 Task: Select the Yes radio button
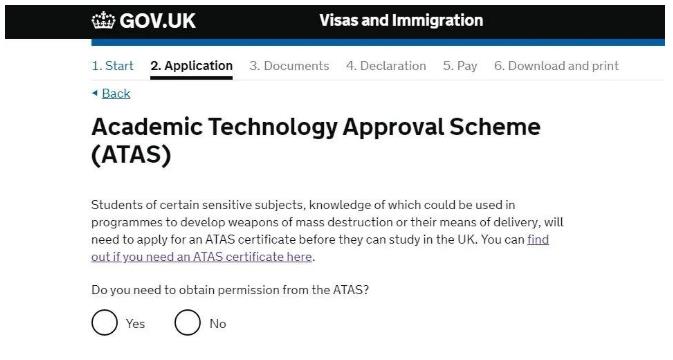click(x=104, y=323)
